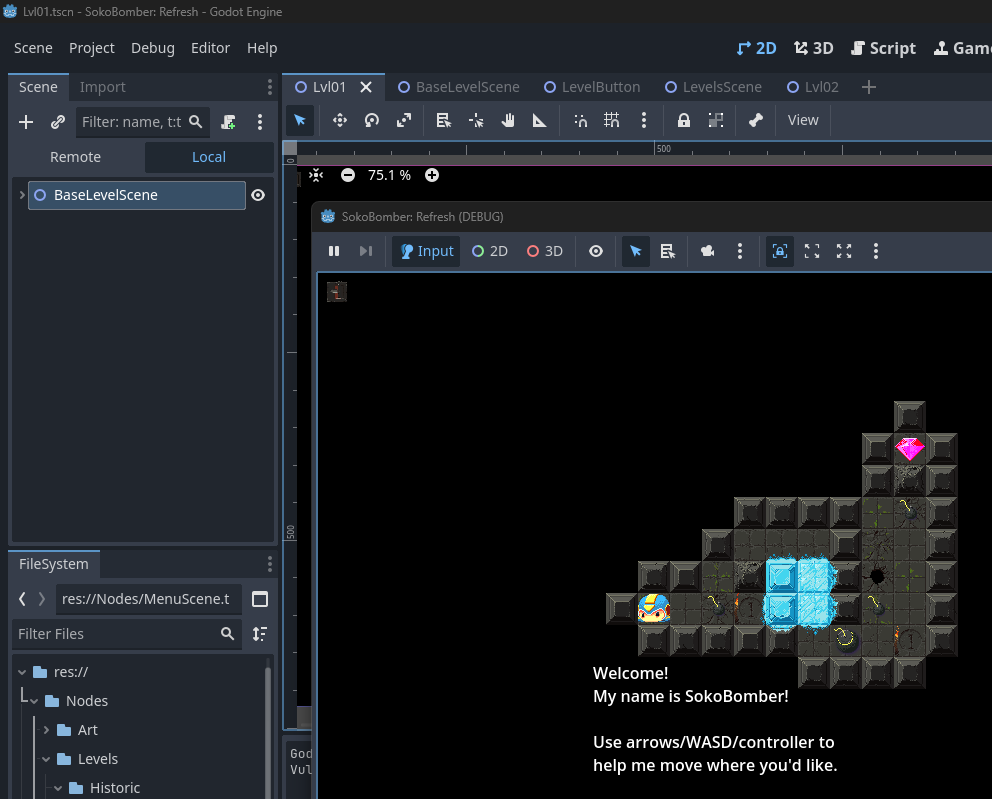Open the Debug menu
The height and width of the screenshot is (799, 992).
click(x=152, y=48)
